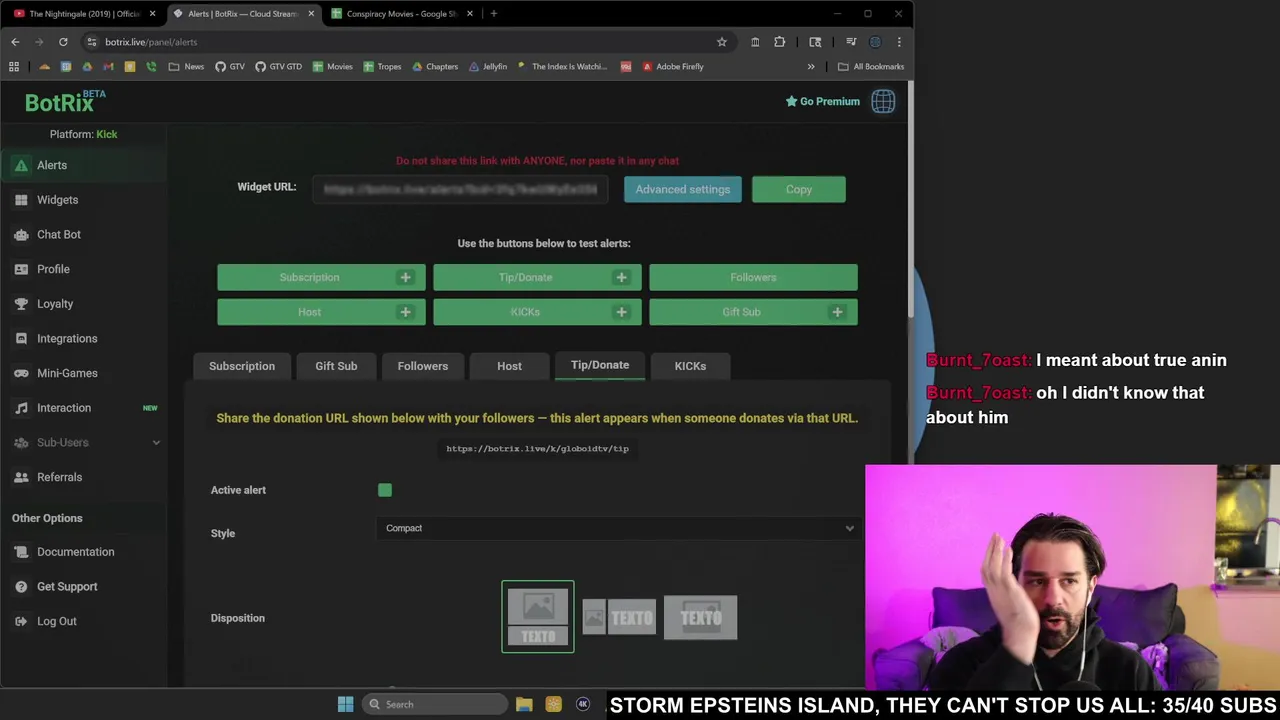Switch to the Gift Sub alert tab
Image resolution: width=1280 pixels, height=720 pixels.
[336, 366]
